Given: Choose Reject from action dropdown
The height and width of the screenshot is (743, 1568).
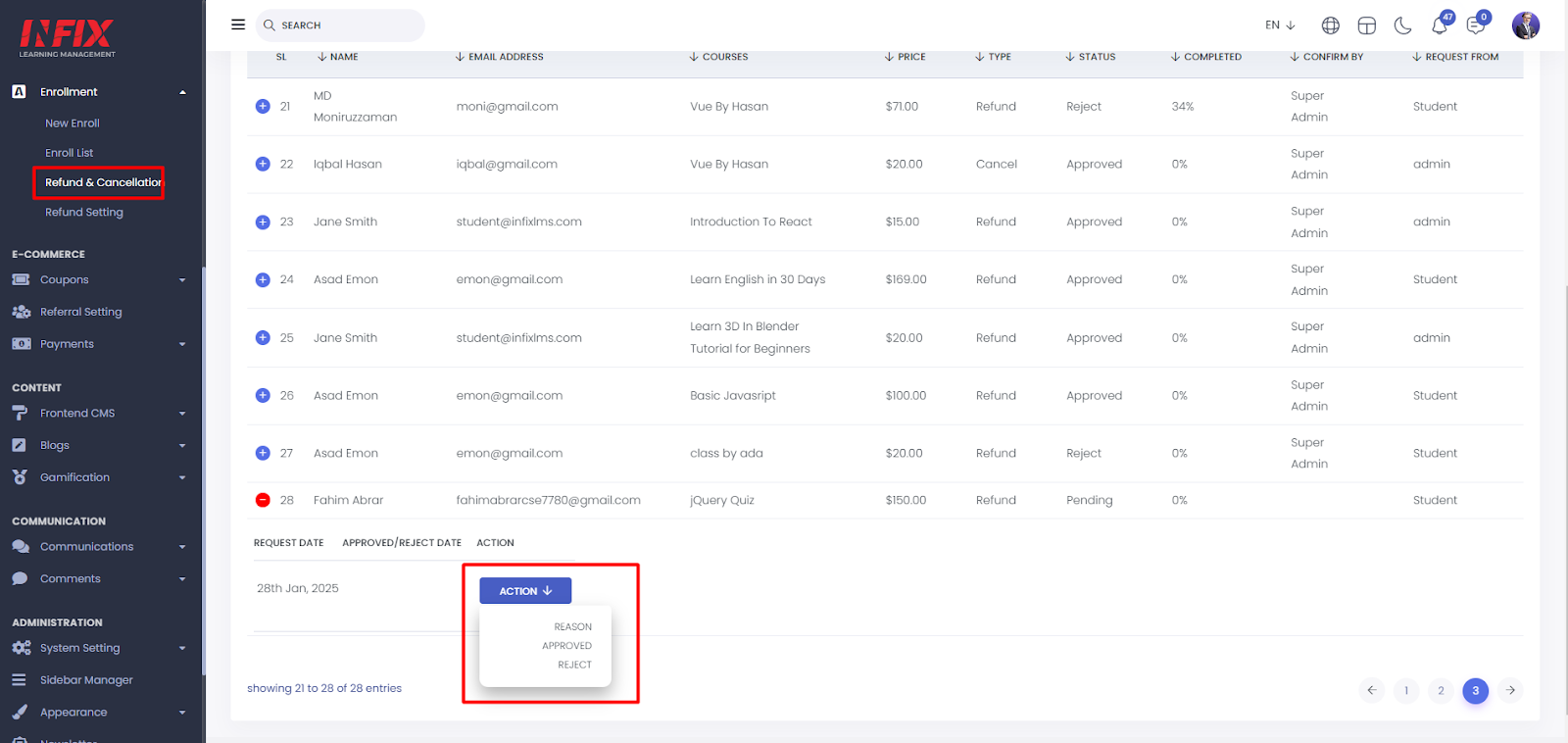Looking at the screenshot, I should click(575, 665).
